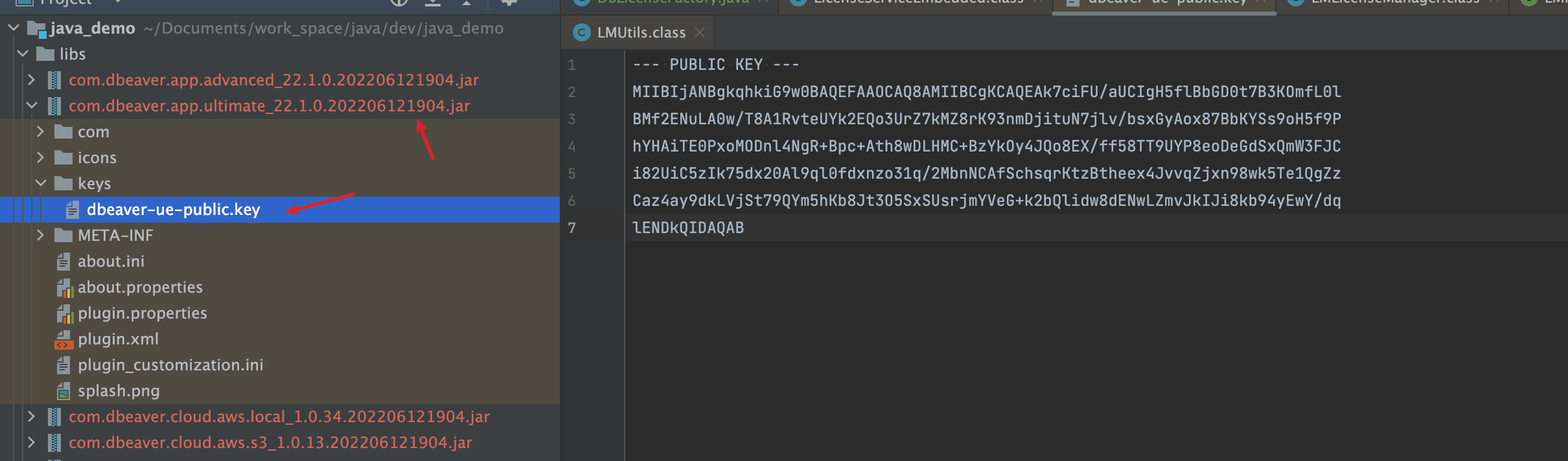
Task: Select com.dbeaver.app.ultimate_22.1.0.202206121904.jar
Action: click(x=270, y=106)
